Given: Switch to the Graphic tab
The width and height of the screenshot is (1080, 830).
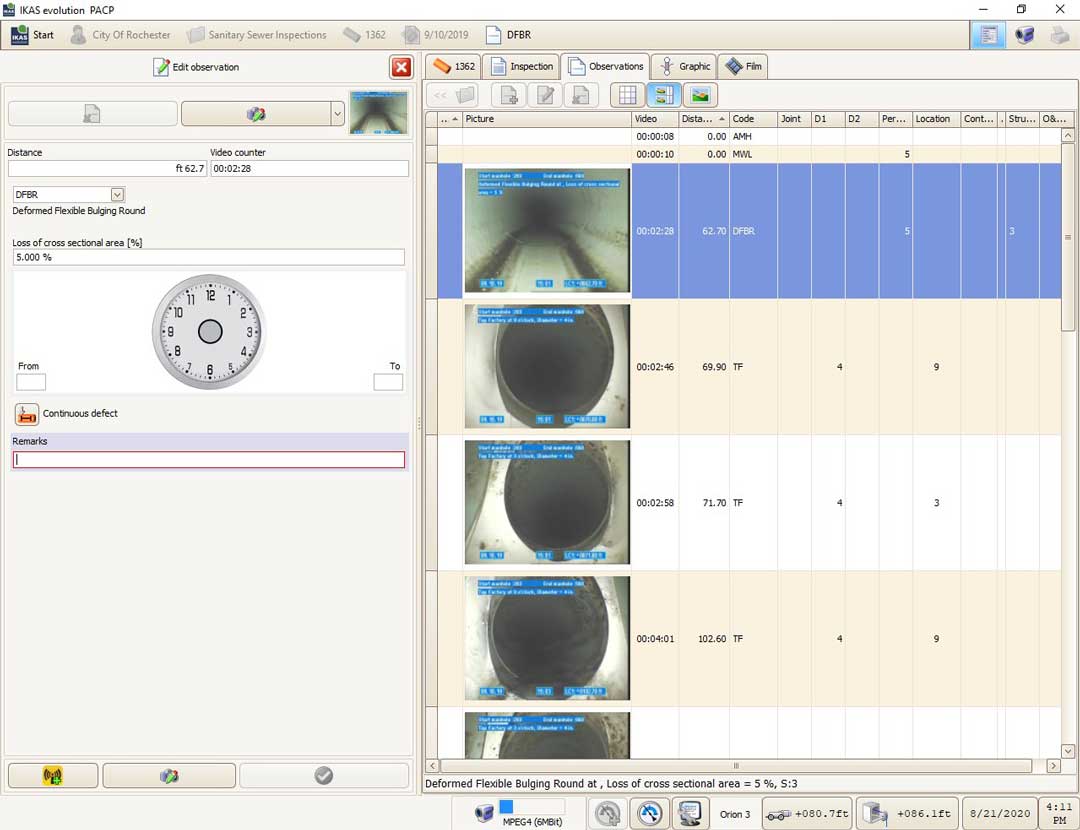Looking at the screenshot, I should (685, 67).
